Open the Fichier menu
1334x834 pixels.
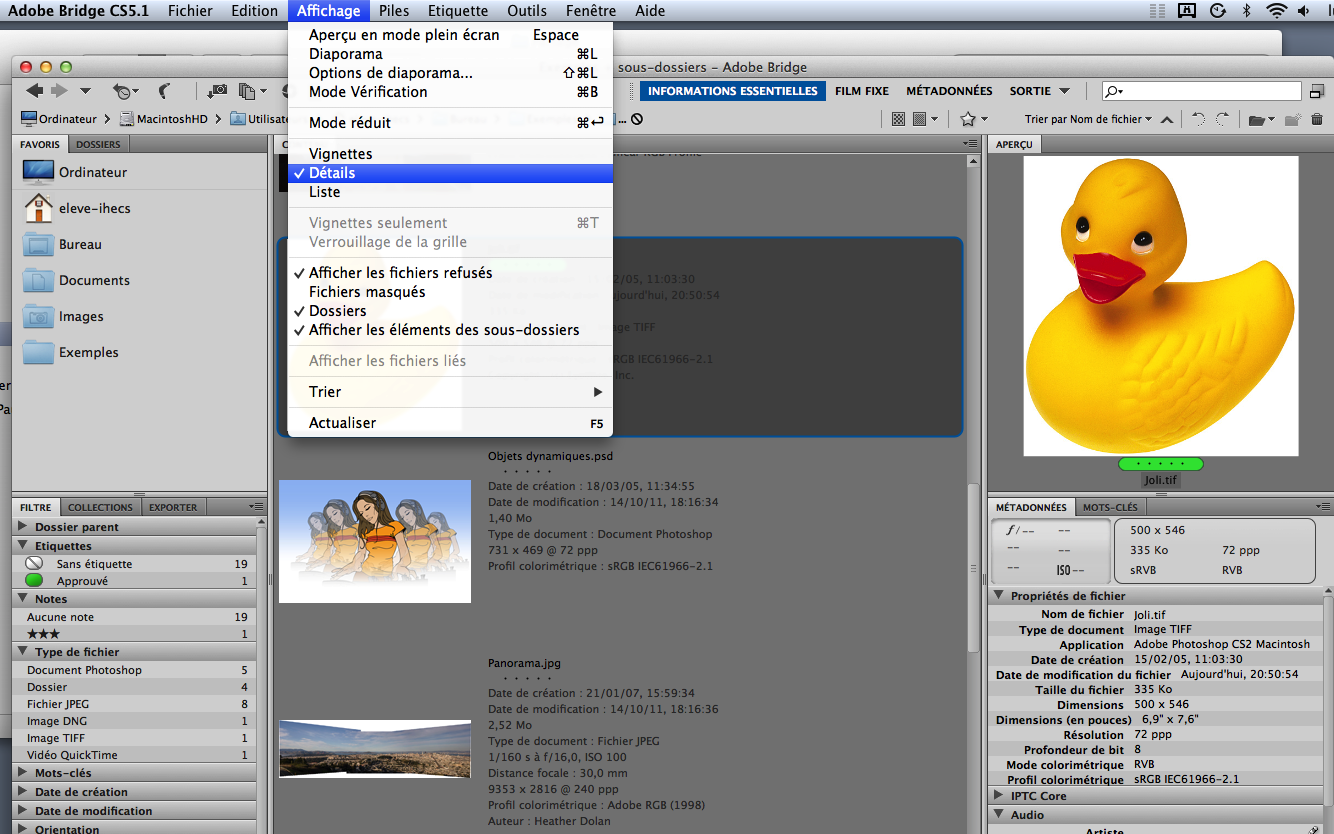click(190, 11)
